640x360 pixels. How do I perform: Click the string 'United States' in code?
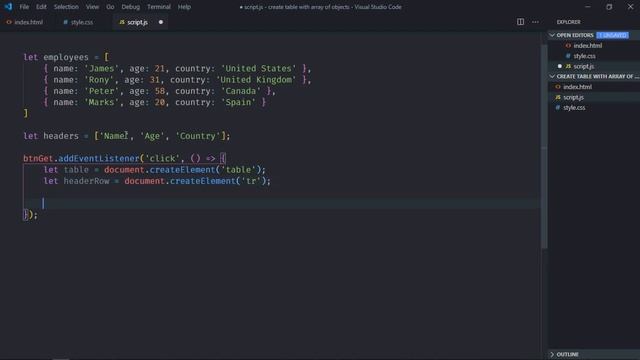coord(258,69)
